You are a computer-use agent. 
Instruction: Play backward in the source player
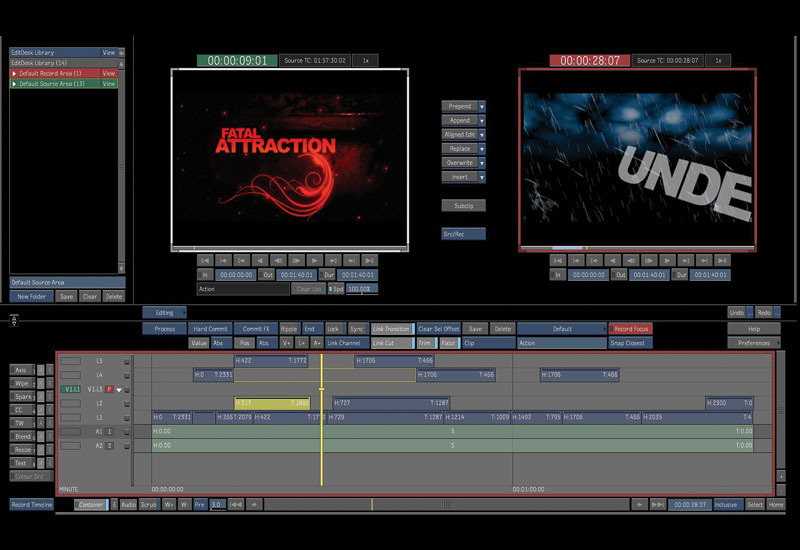[260, 260]
